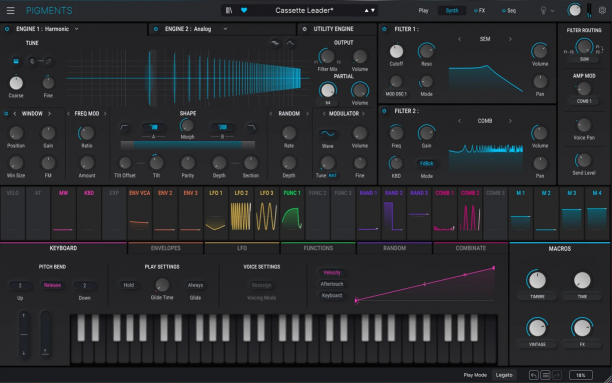Open the settings gear icon
Viewport: 612px width, 383px height.
point(603,11)
